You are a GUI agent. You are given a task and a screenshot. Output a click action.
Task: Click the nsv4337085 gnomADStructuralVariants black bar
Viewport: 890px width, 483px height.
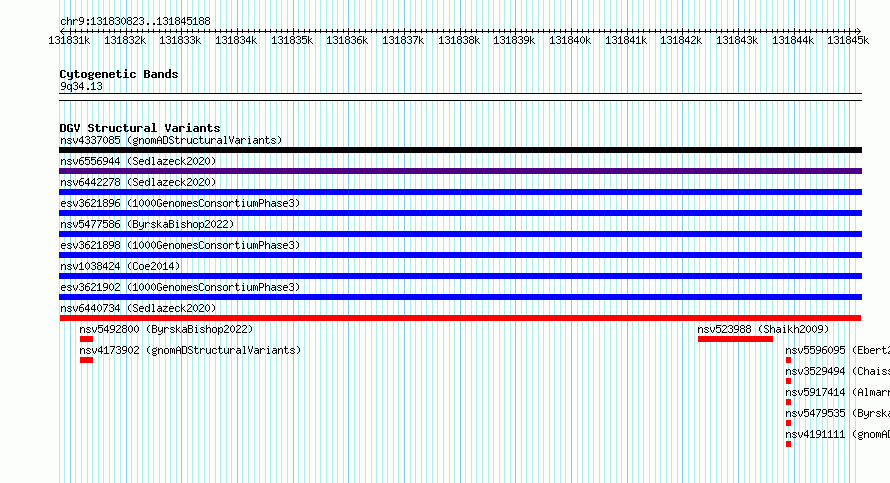460,150
